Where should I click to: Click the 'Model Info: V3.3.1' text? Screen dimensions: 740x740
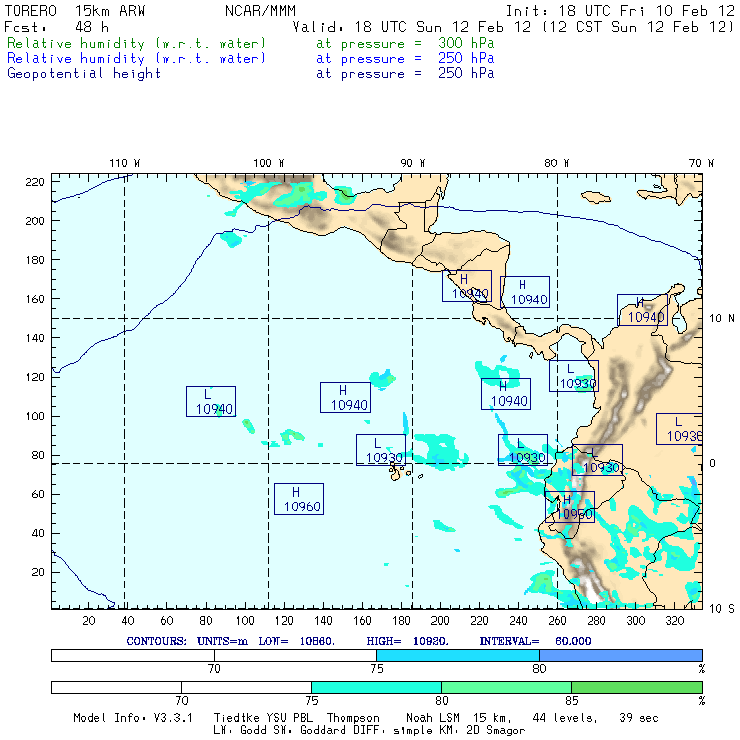coord(133,718)
